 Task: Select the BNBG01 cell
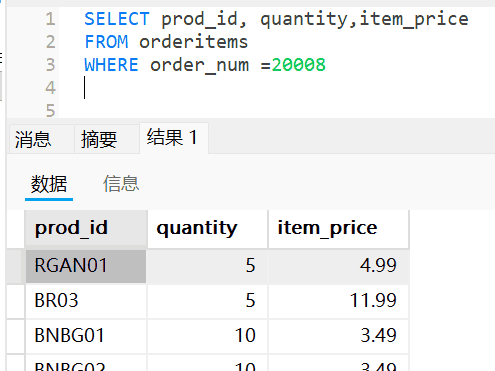(86, 336)
